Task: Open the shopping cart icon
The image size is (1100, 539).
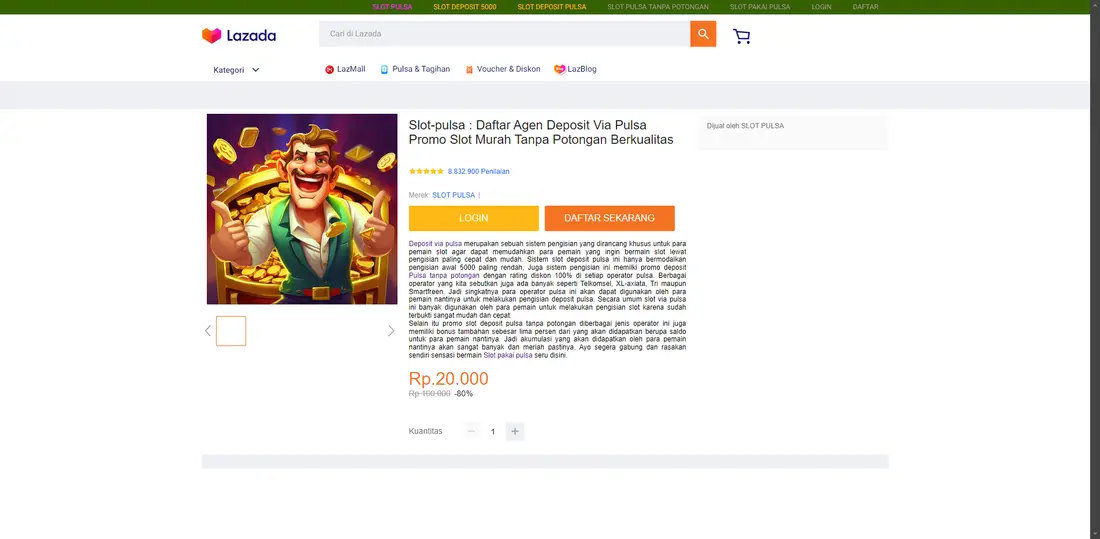Action: coord(742,36)
